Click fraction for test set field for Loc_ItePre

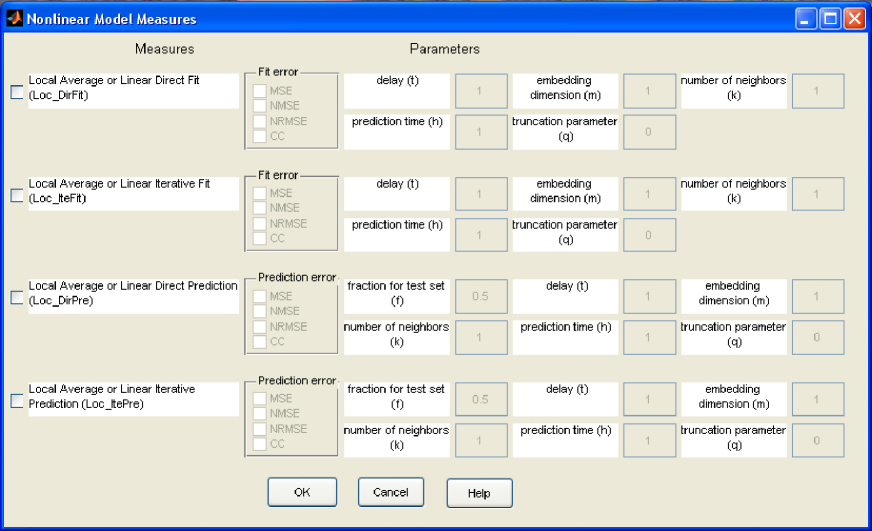click(482, 400)
